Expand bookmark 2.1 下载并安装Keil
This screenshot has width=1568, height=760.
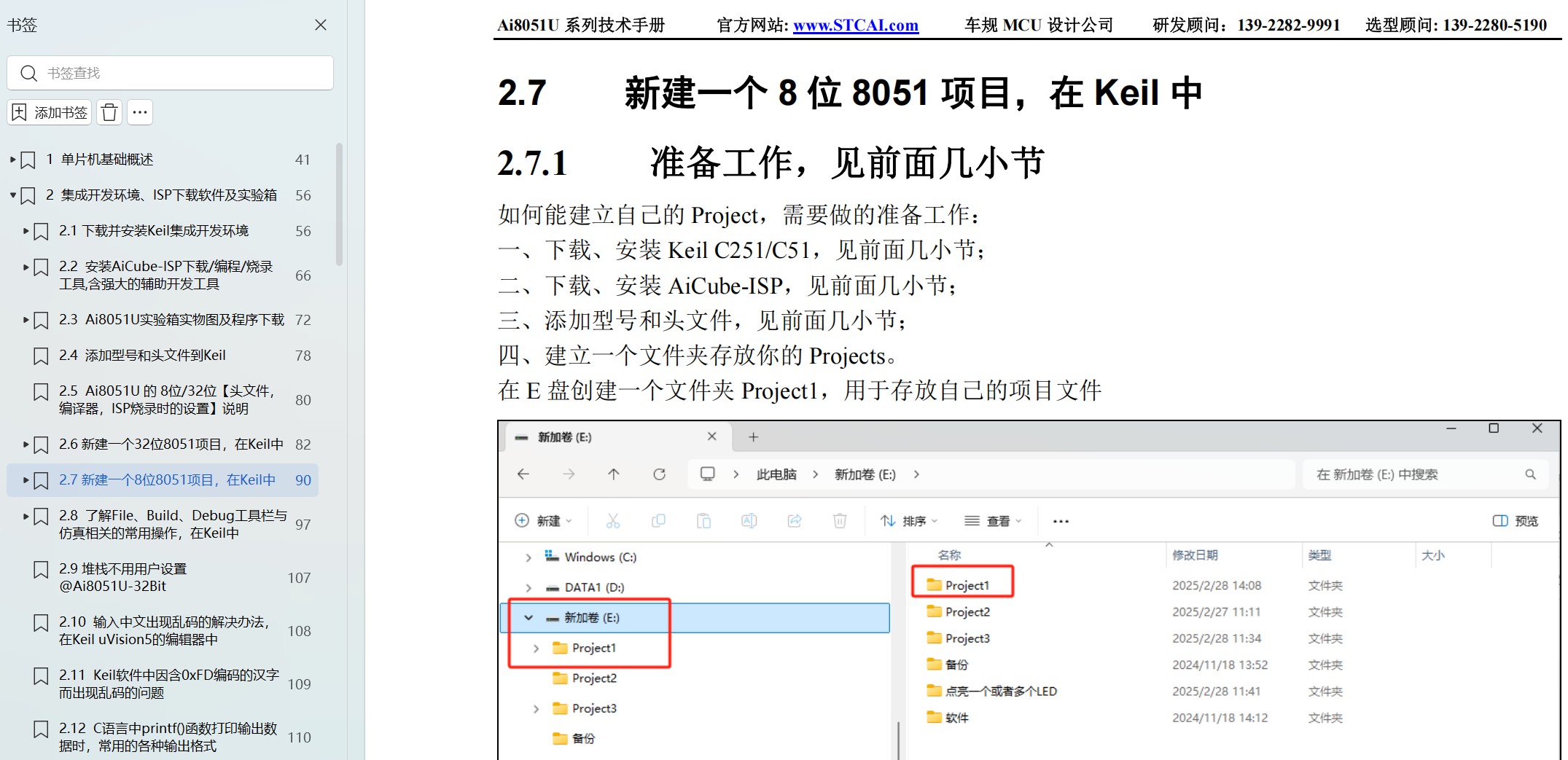tap(26, 230)
